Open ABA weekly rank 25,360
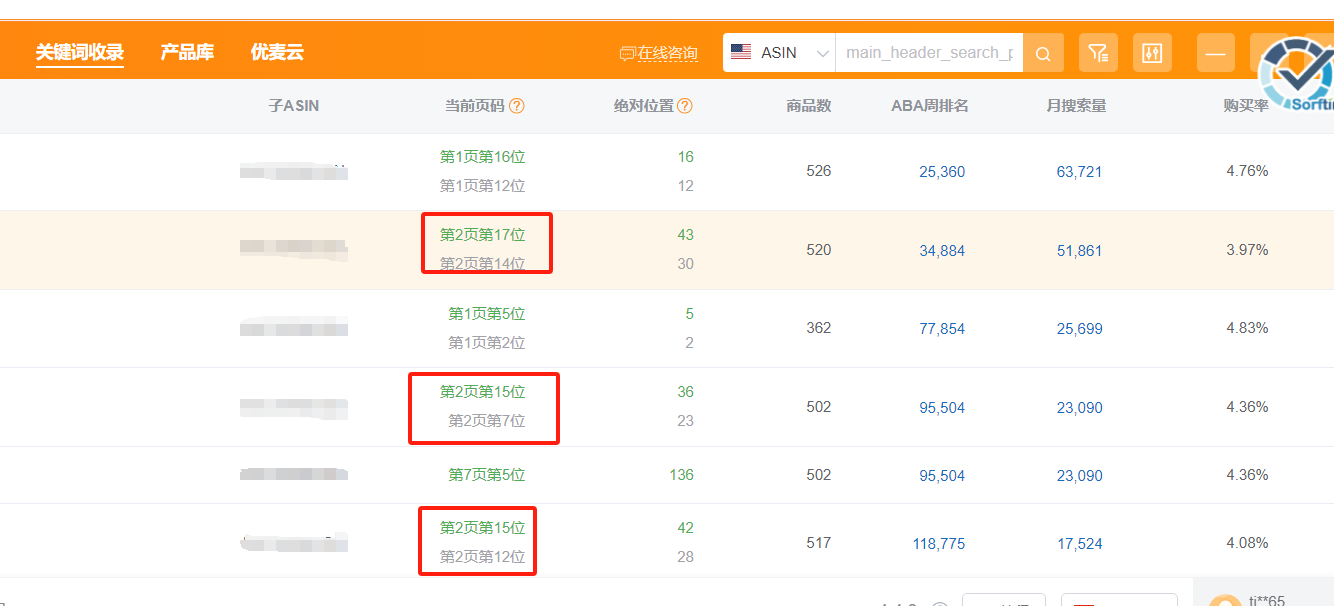The image size is (1334, 606). [x=942, y=172]
